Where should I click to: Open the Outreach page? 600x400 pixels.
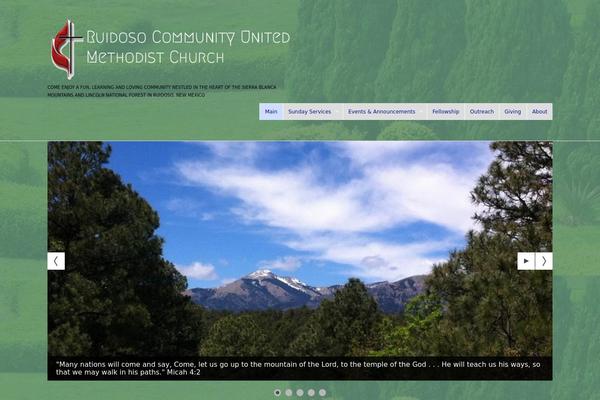tap(482, 111)
